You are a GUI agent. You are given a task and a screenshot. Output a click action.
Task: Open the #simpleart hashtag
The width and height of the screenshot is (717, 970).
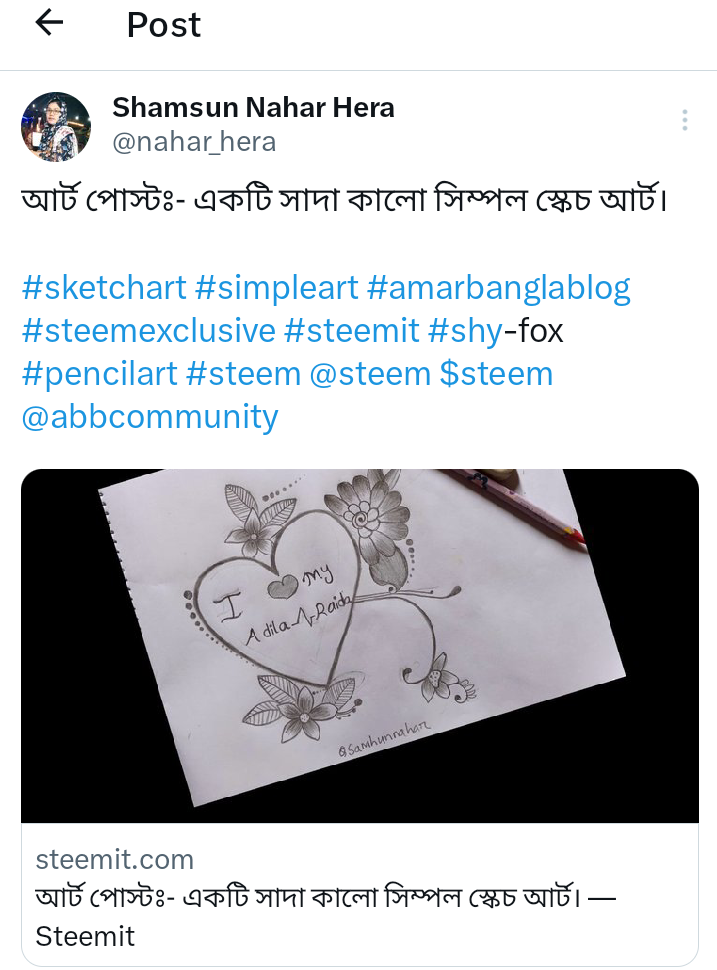click(x=277, y=288)
